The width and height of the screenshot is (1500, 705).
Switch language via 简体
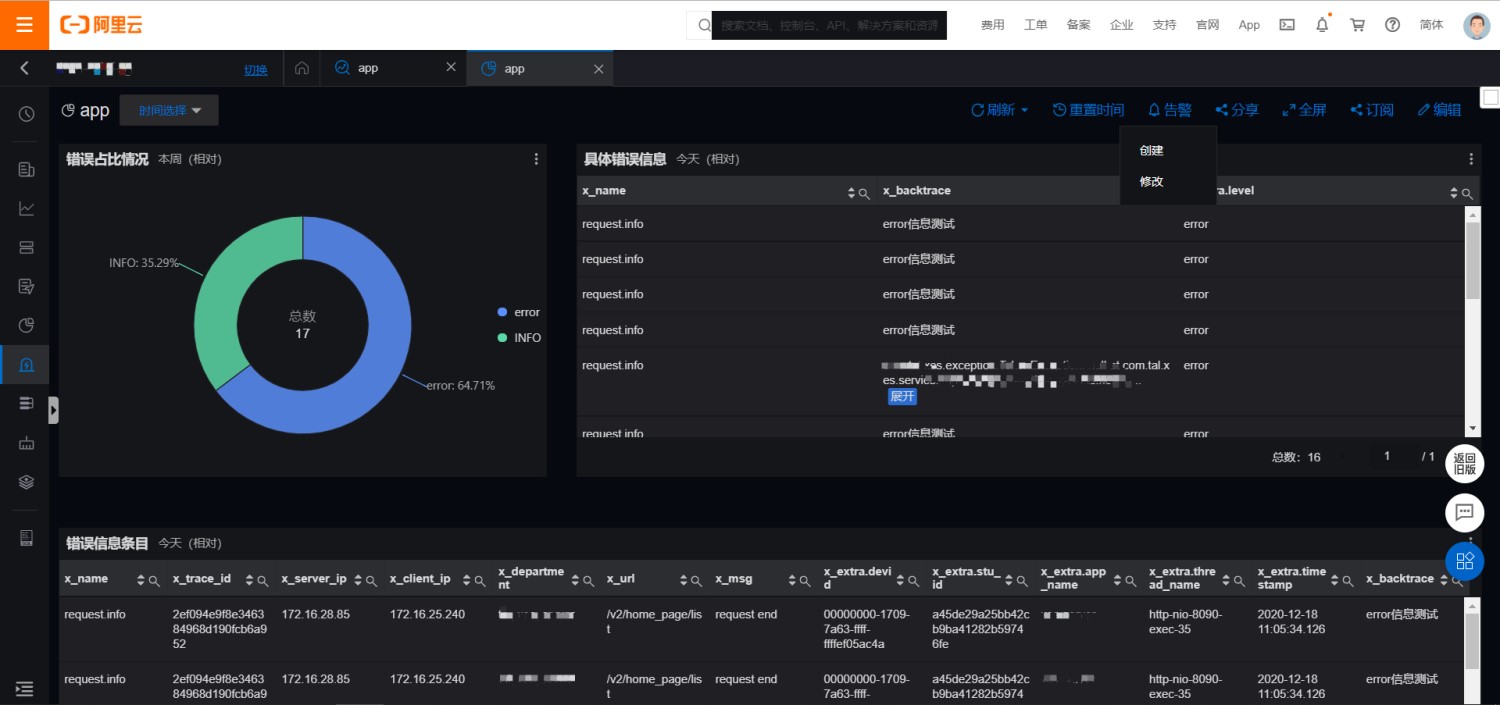[1431, 25]
